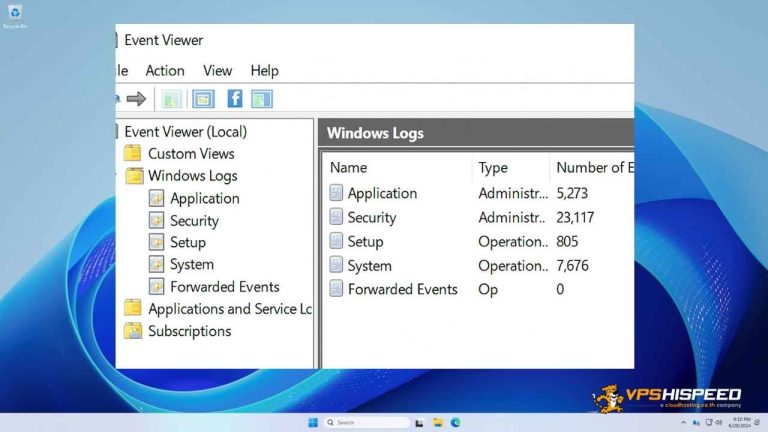Click the "Operation.." type cell for System
The height and width of the screenshot is (432, 768).
tap(513, 265)
